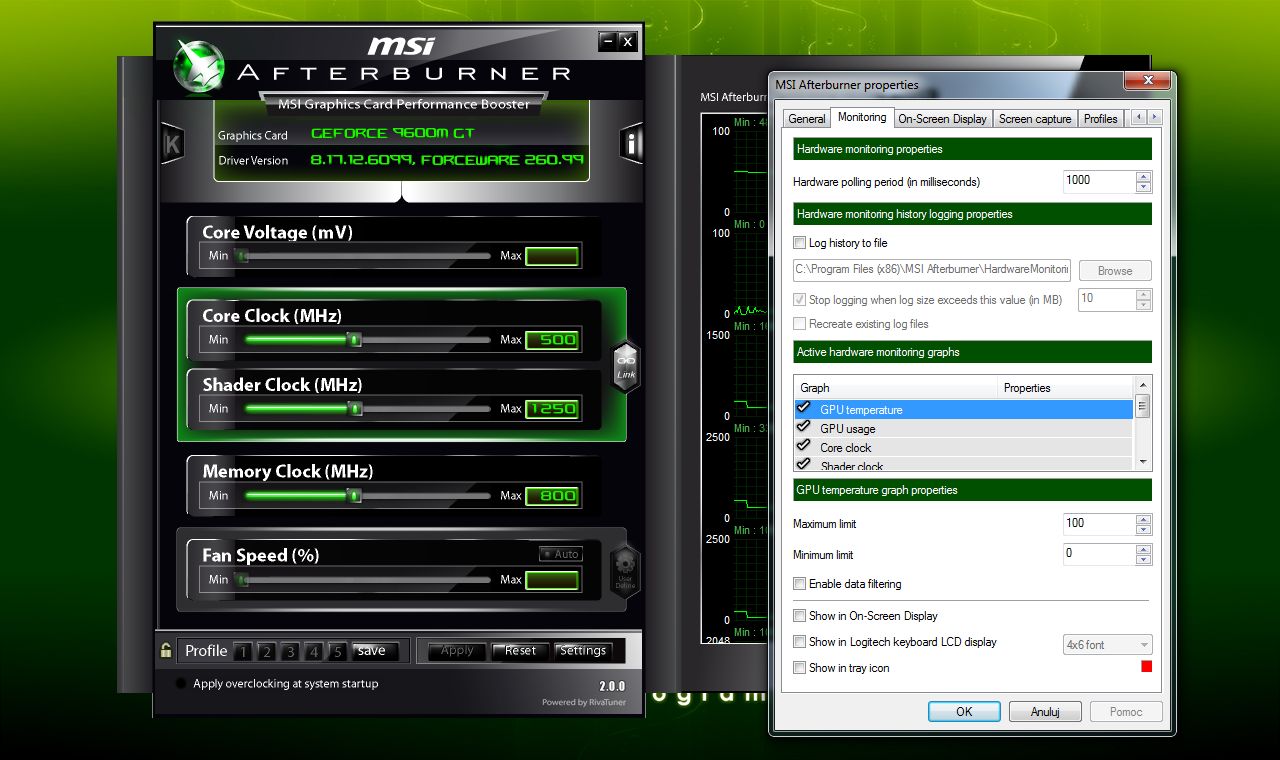Image resolution: width=1280 pixels, height=760 pixels.
Task: Click the Core Clock 500 value box
Action: coord(552,340)
